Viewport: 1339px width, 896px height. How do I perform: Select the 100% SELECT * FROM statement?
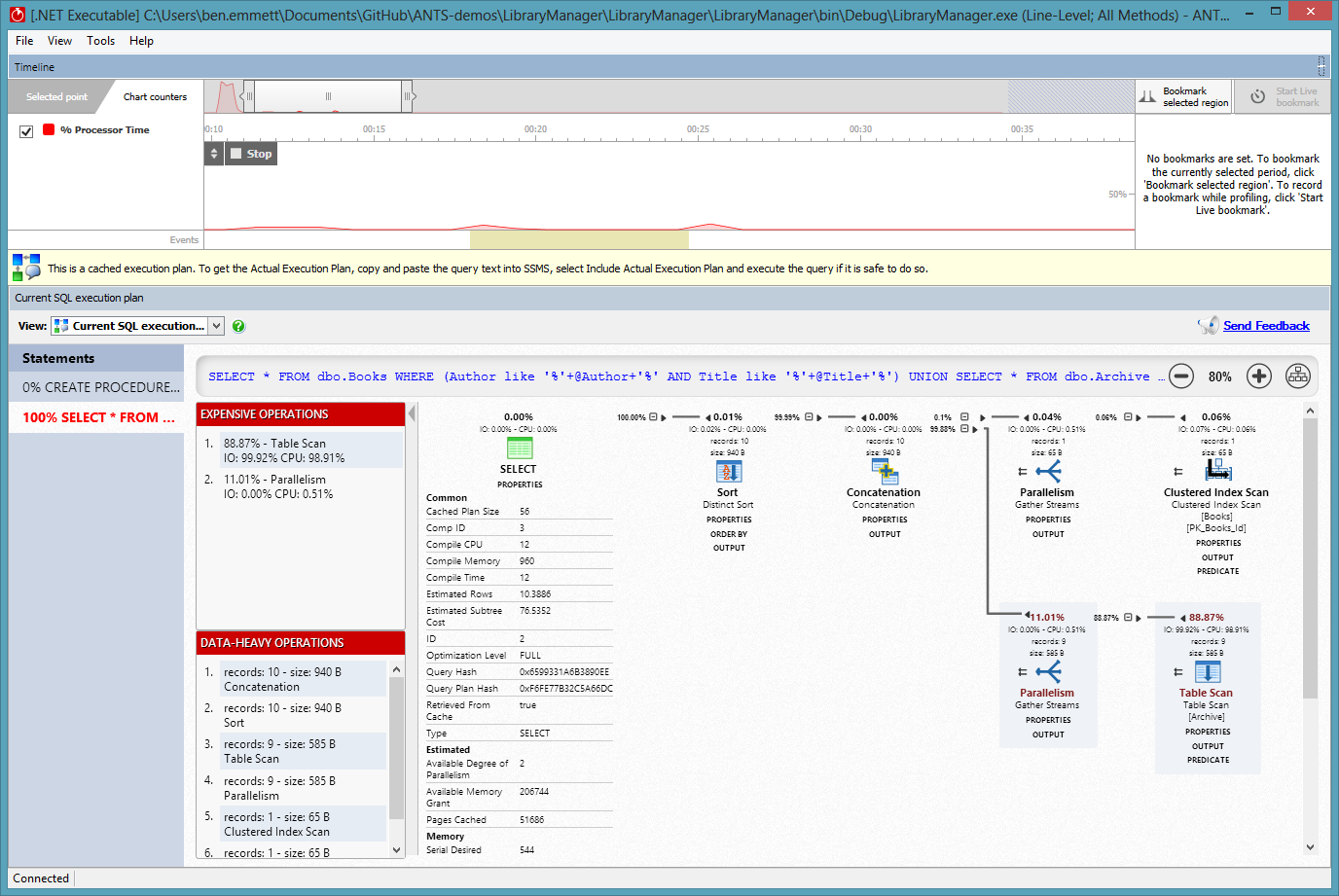tap(98, 417)
